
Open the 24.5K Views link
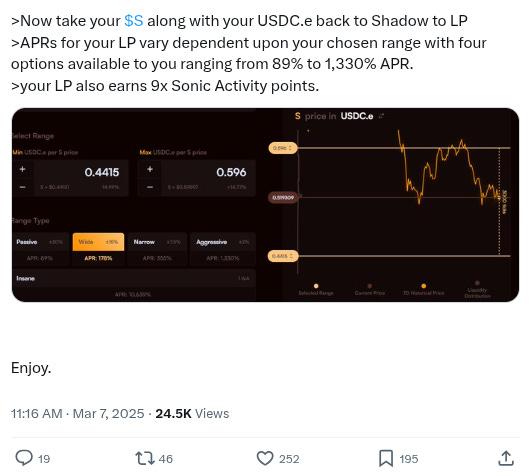[192, 413]
